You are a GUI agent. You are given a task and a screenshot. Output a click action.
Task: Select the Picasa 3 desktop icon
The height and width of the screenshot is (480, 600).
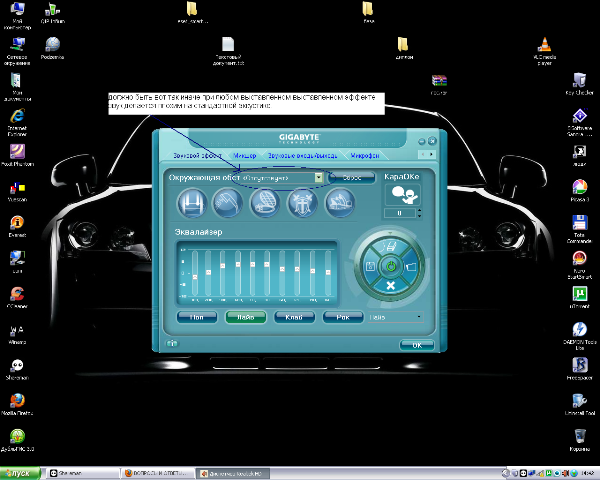[x=580, y=191]
